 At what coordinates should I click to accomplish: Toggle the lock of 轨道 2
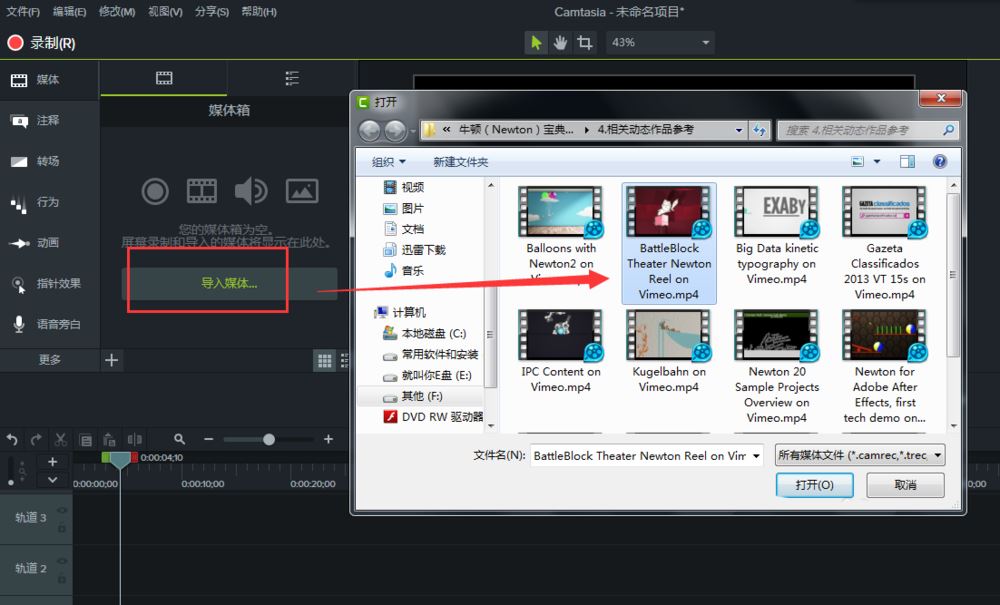tap(62, 579)
